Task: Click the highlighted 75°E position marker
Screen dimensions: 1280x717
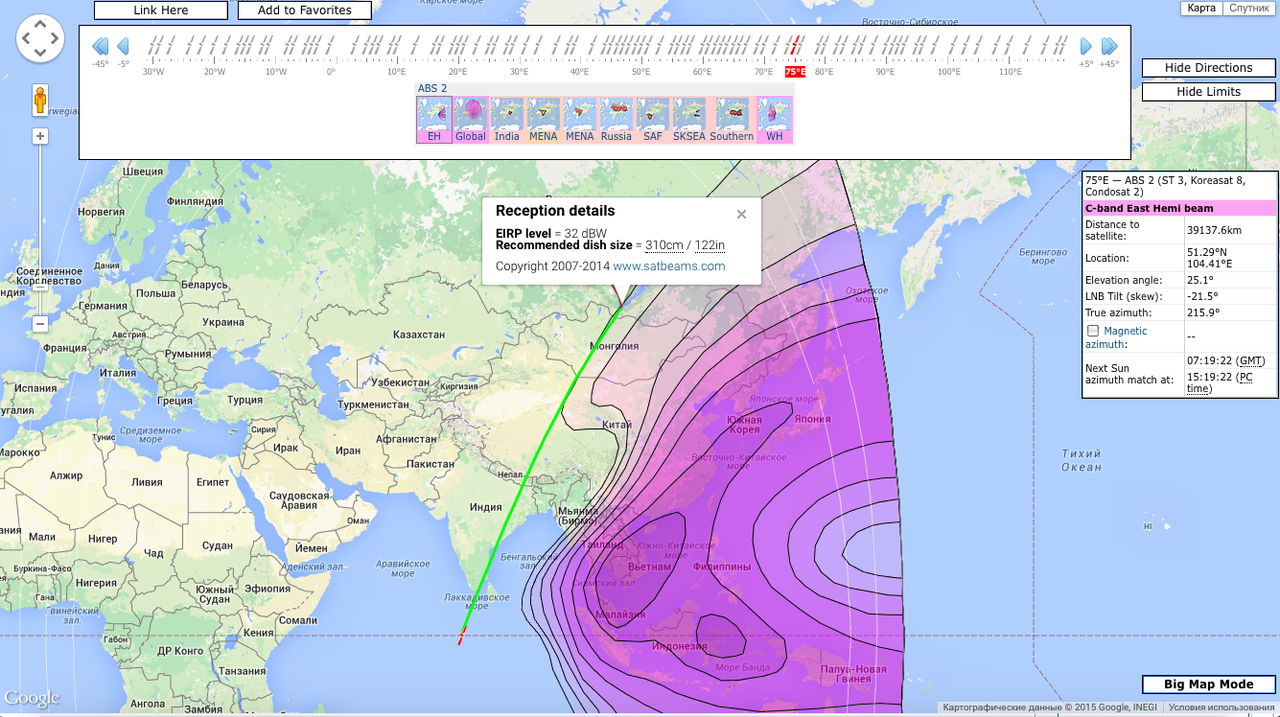Action: (x=795, y=72)
